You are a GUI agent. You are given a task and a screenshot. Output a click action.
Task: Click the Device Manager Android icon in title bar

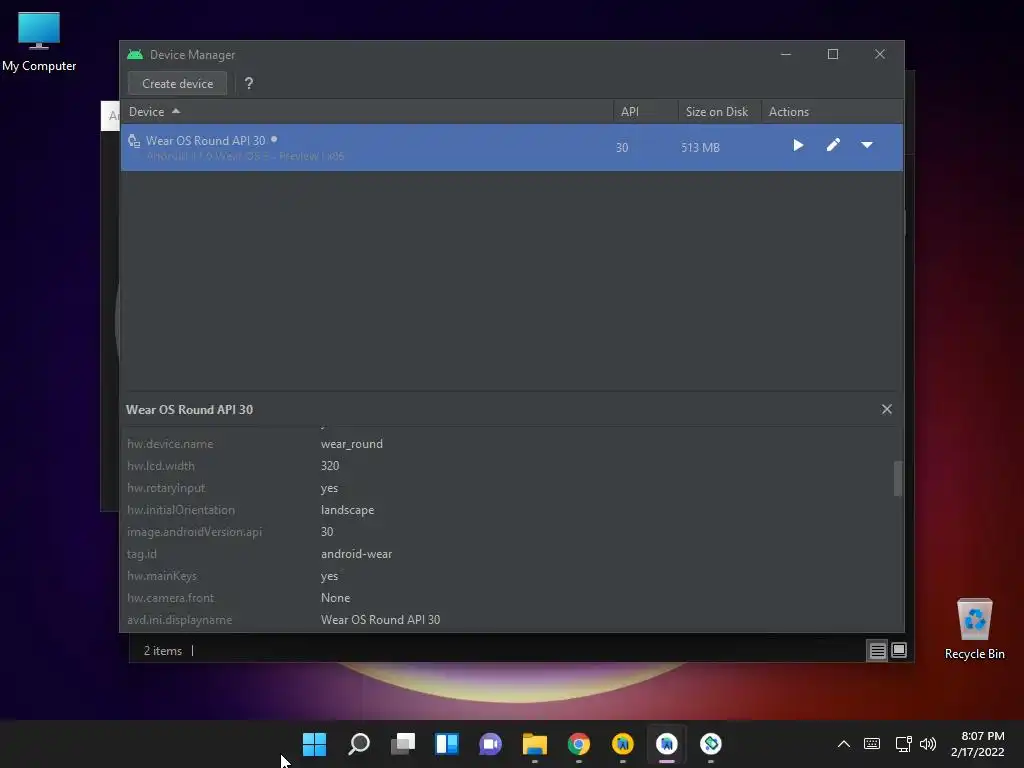coord(135,54)
